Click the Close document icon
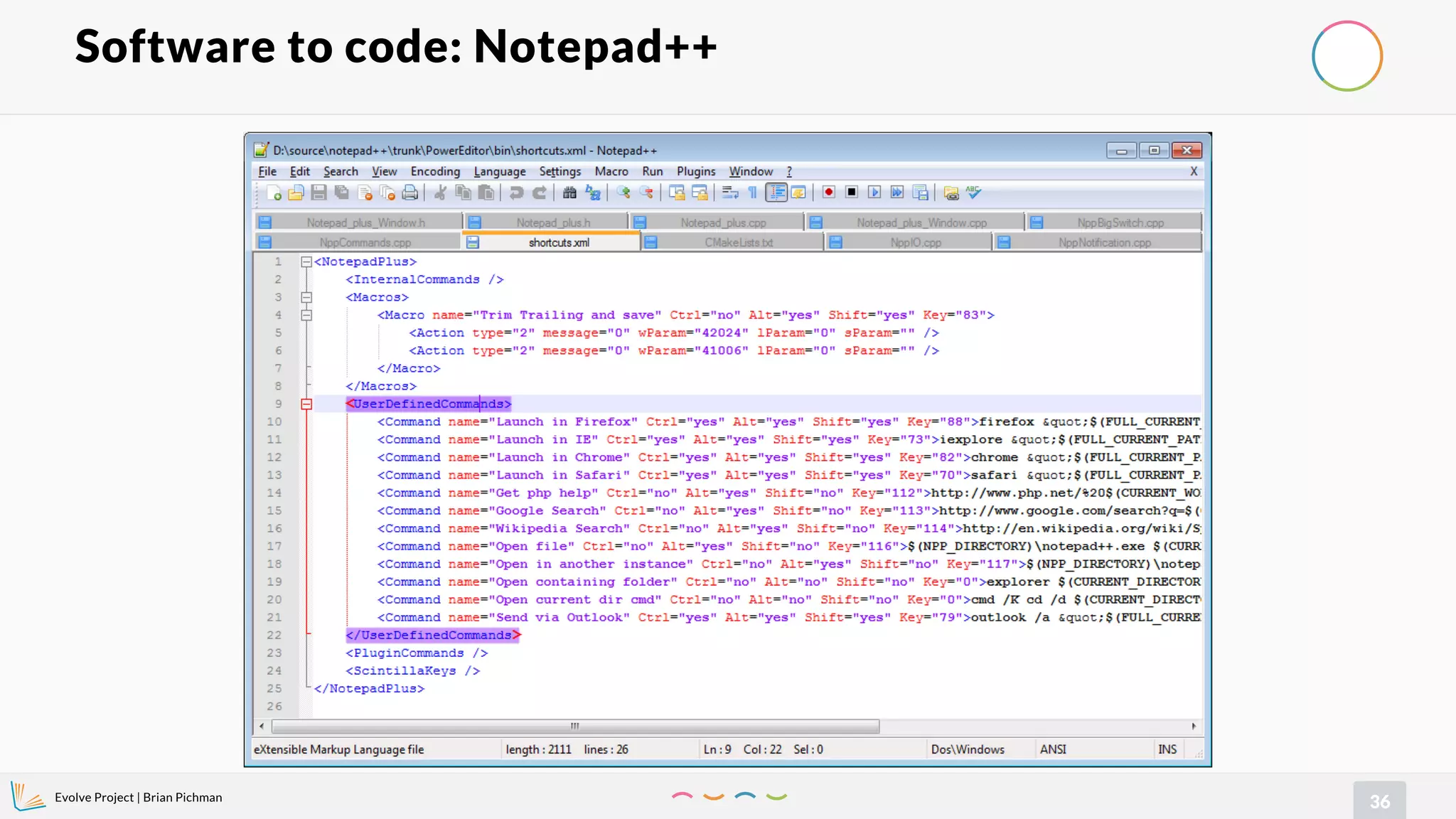The height and width of the screenshot is (819, 1456). [365, 193]
